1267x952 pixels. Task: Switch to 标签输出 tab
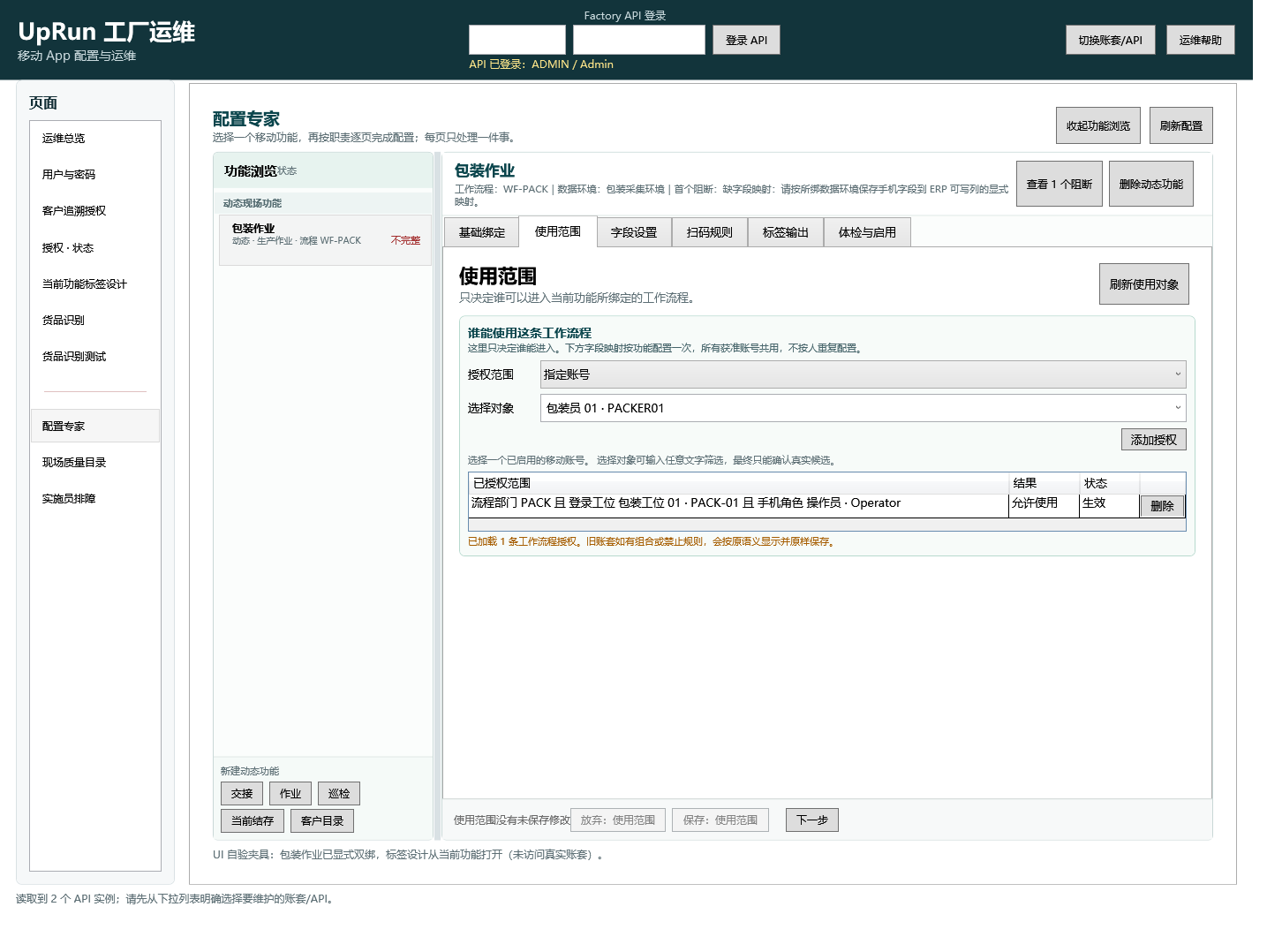click(786, 232)
